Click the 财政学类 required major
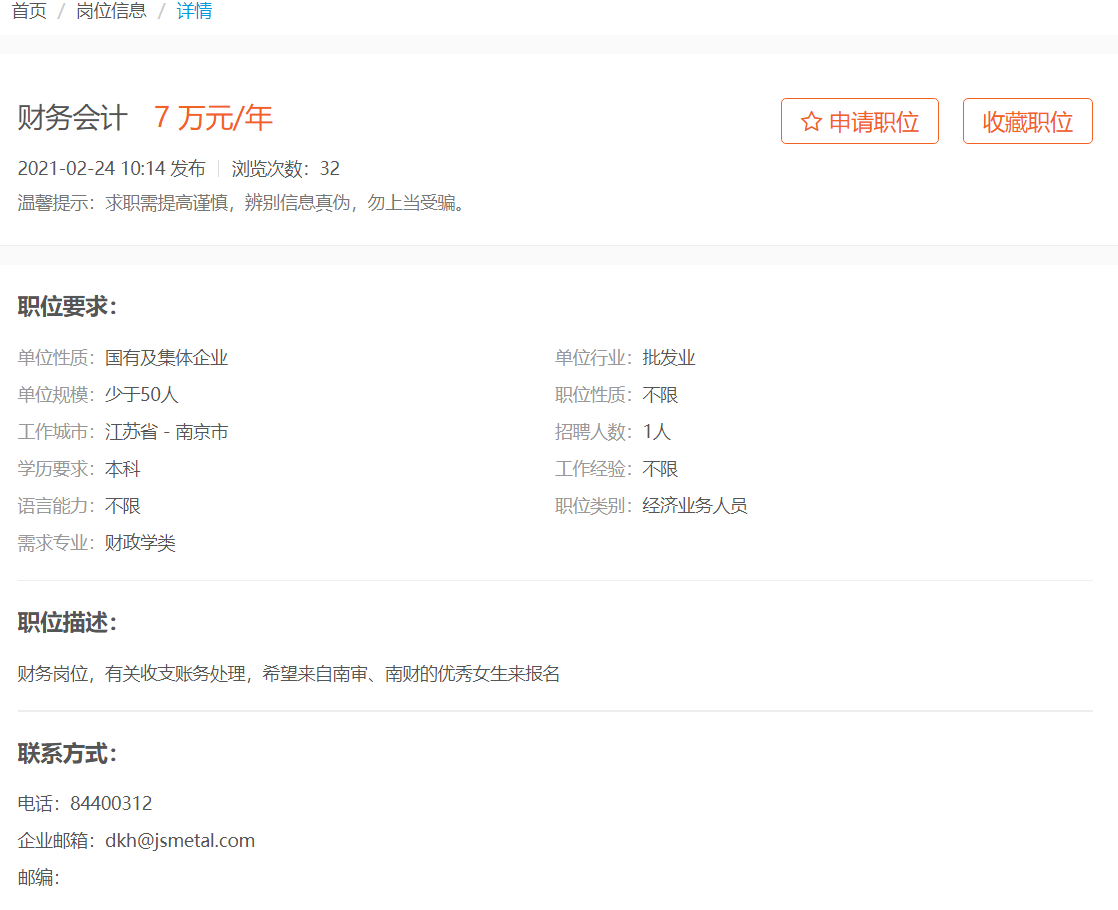Image resolution: width=1118 pixels, height=910 pixels. coord(140,543)
